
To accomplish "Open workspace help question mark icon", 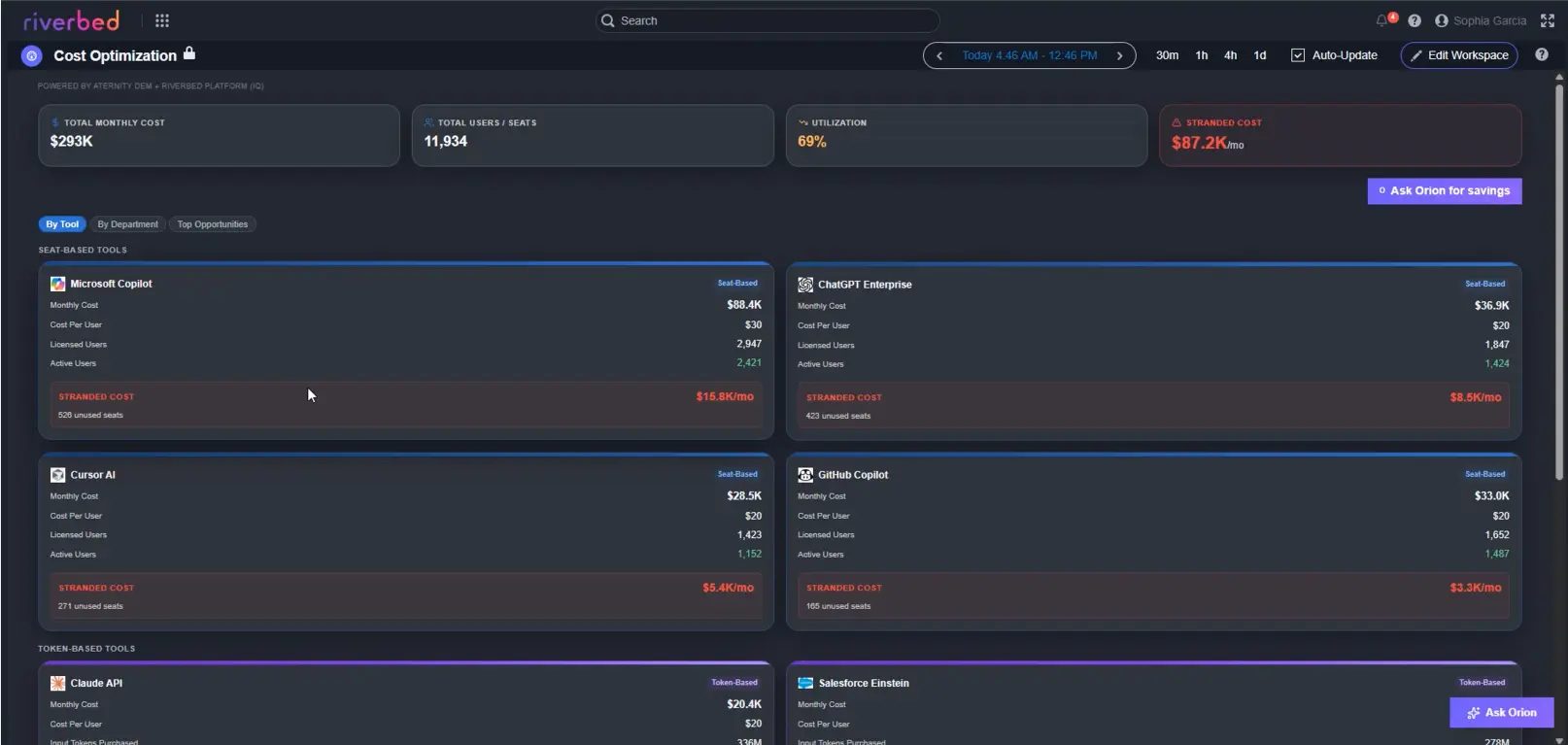I will pyautogui.click(x=1542, y=54).
